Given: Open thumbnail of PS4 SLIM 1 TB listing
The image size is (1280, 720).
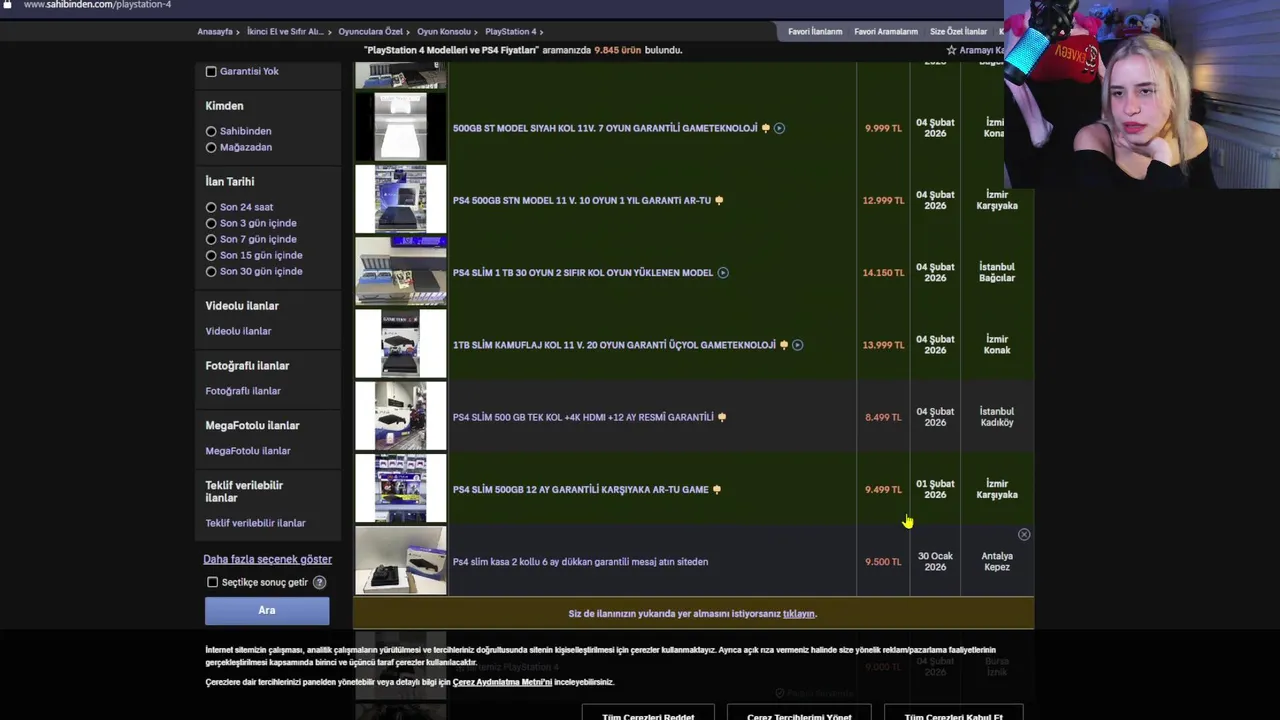Looking at the screenshot, I should click(401, 271).
